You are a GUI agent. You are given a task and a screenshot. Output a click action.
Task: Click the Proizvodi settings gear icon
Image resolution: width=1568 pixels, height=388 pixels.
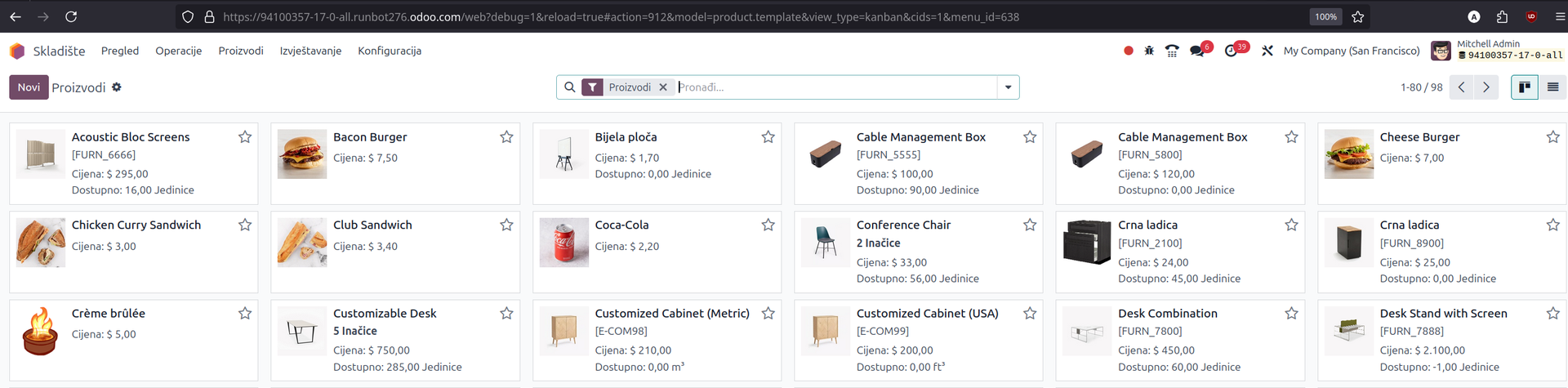tap(117, 87)
